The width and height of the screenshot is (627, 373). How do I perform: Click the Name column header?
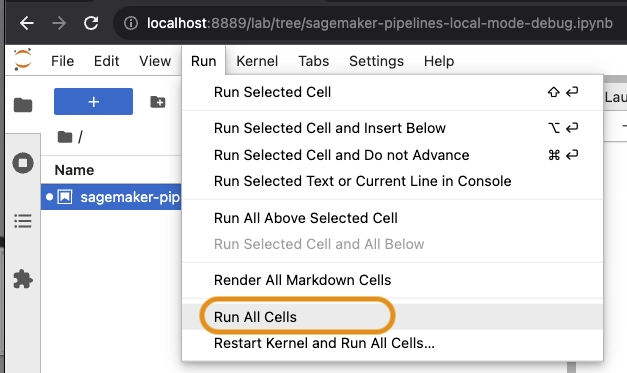point(74,170)
